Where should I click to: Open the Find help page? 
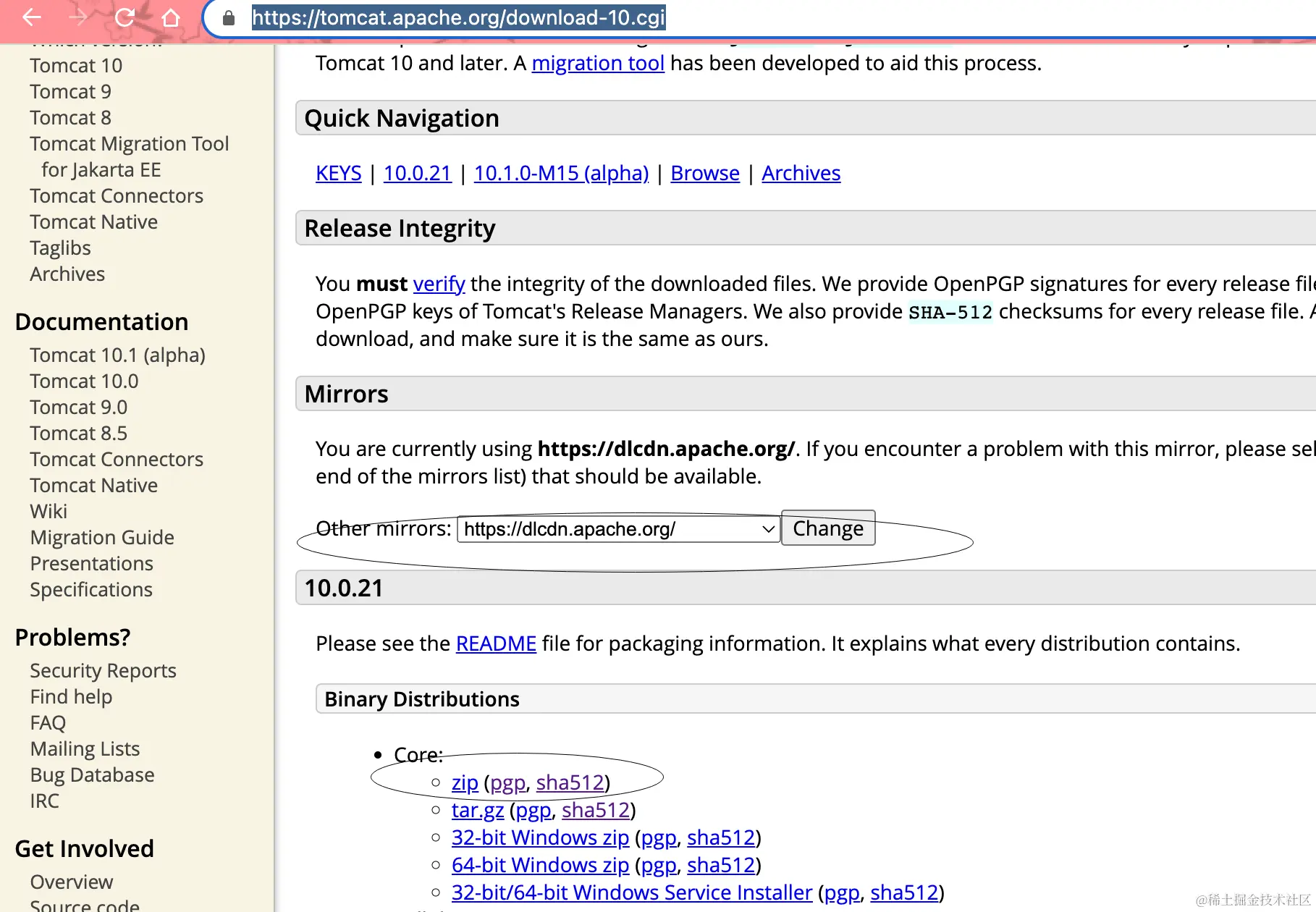[x=71, y=697]
